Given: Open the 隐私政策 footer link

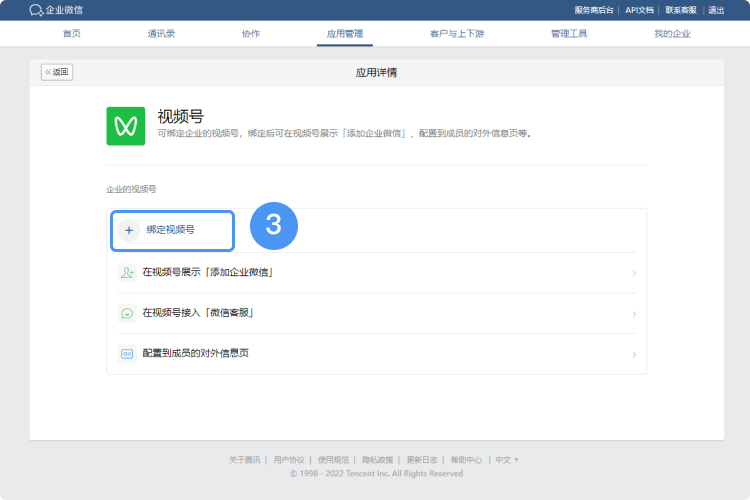Looking at the screenshot, I should 376,460.
